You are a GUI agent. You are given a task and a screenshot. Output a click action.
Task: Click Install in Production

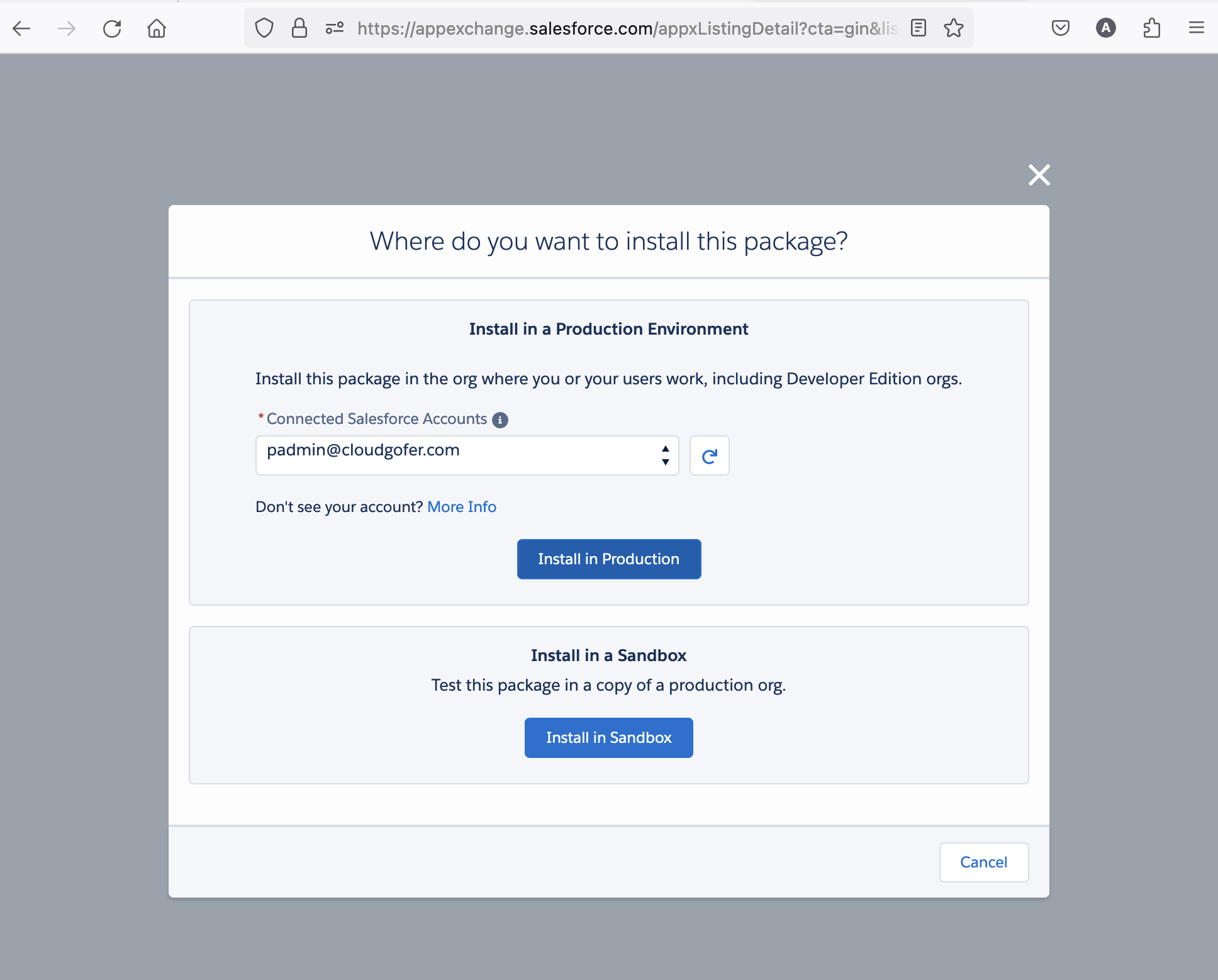coord(608,559)
